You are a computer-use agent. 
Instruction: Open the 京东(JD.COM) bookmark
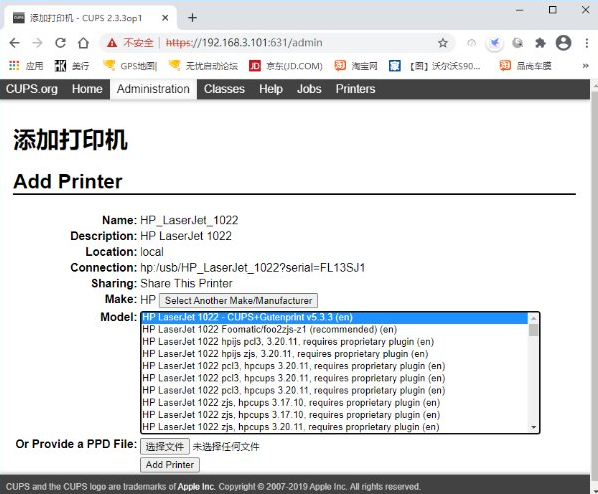(286, 66)
